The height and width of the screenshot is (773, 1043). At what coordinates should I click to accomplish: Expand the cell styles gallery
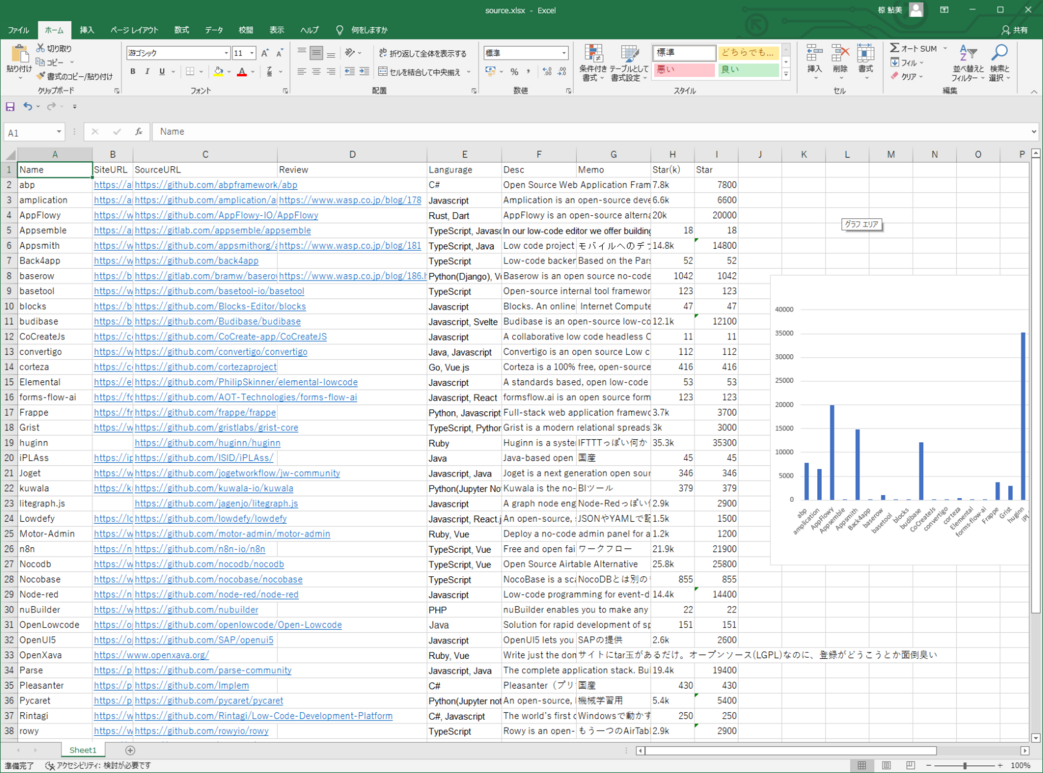coord(786,75)
